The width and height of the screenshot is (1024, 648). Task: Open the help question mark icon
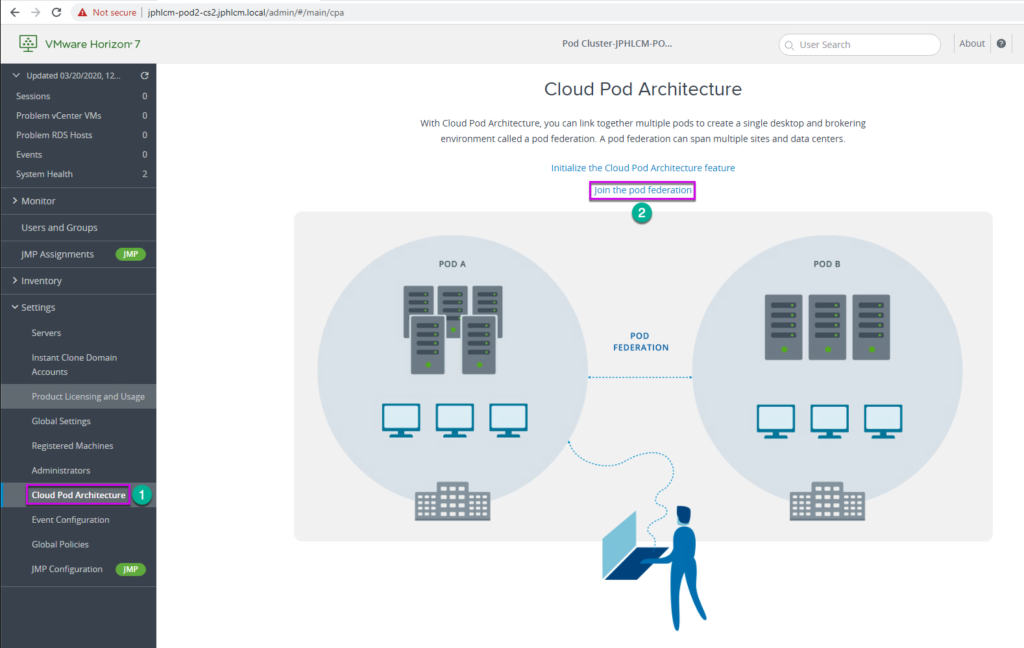click(1001, 44)
